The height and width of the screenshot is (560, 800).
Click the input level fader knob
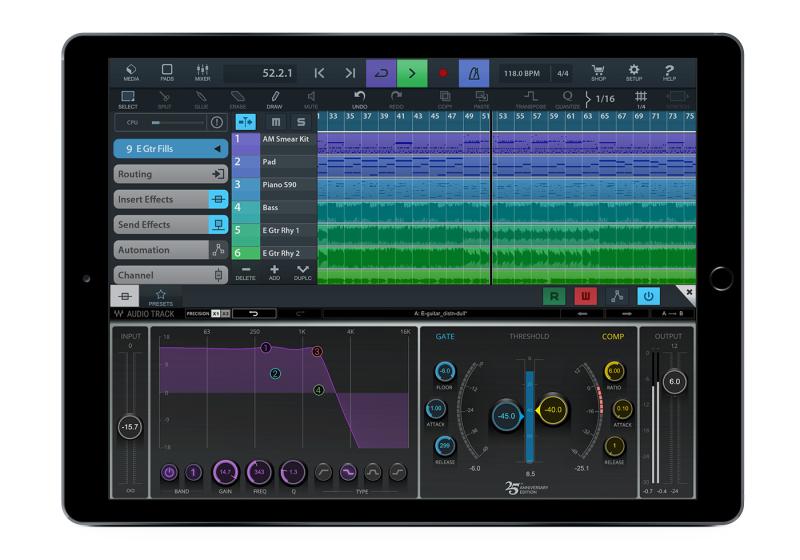pyautogui.click(x=130, y=426)
